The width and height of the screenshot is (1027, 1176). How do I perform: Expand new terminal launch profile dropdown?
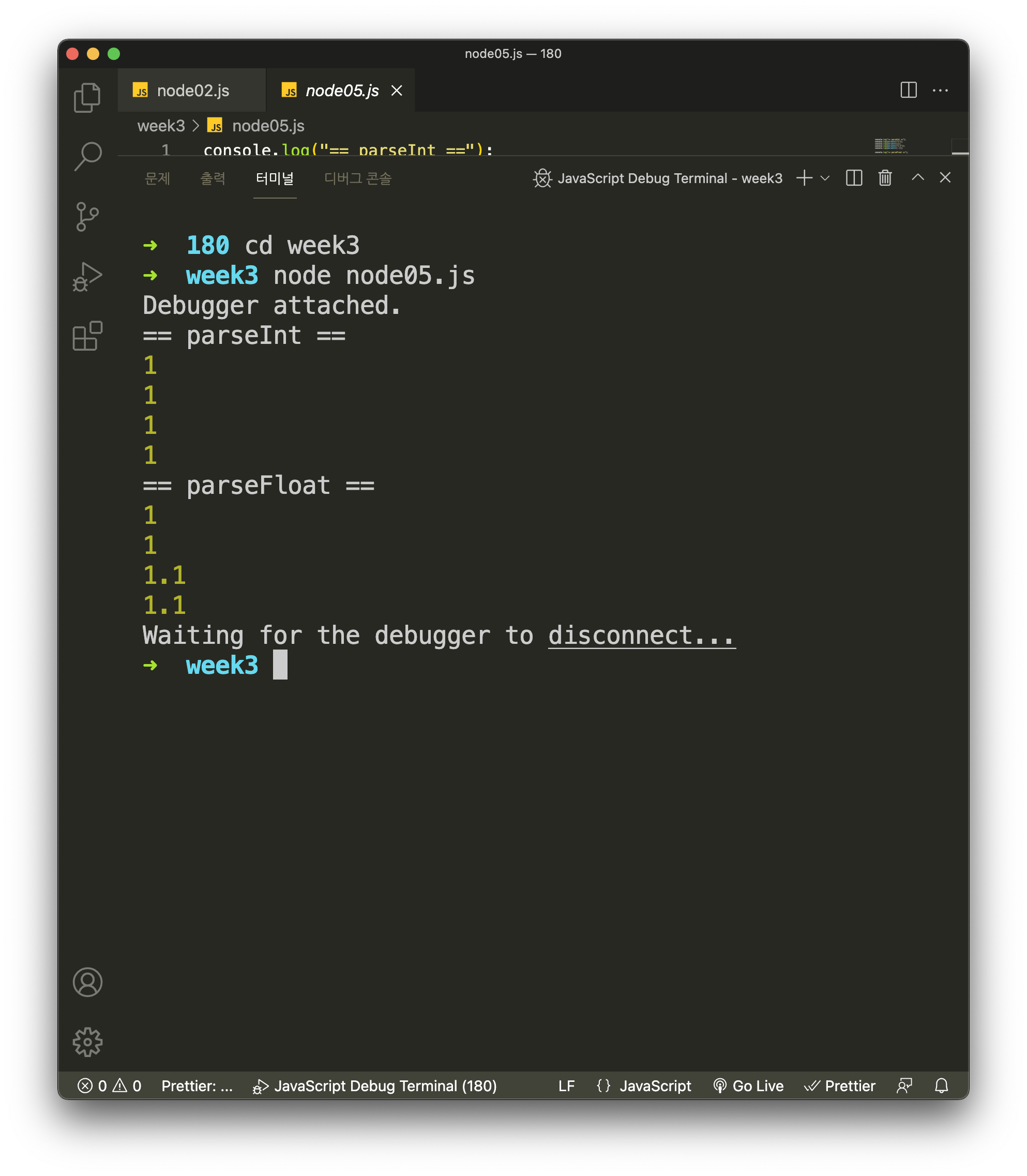pos(825,178)
